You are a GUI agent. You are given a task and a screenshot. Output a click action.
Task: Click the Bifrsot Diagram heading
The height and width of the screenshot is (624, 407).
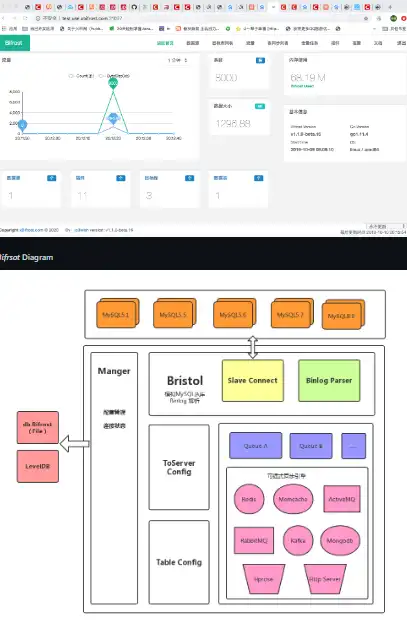click(x=26, y=257)
